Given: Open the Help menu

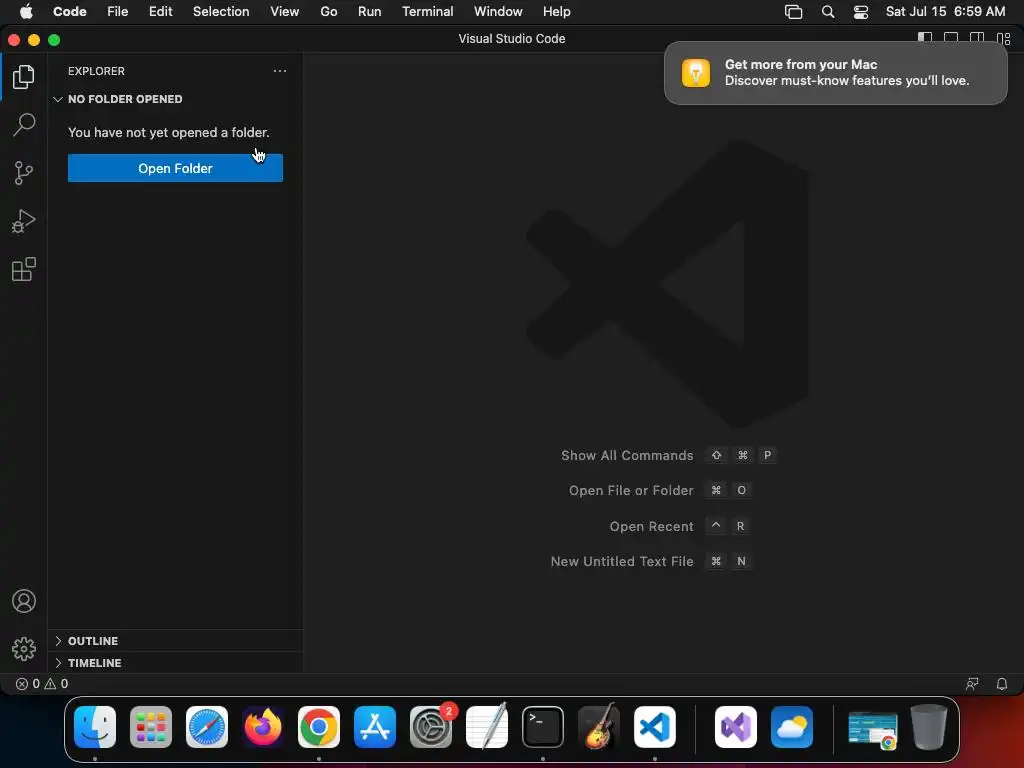Looking at the screenshot, I should (x=556, y=12).
